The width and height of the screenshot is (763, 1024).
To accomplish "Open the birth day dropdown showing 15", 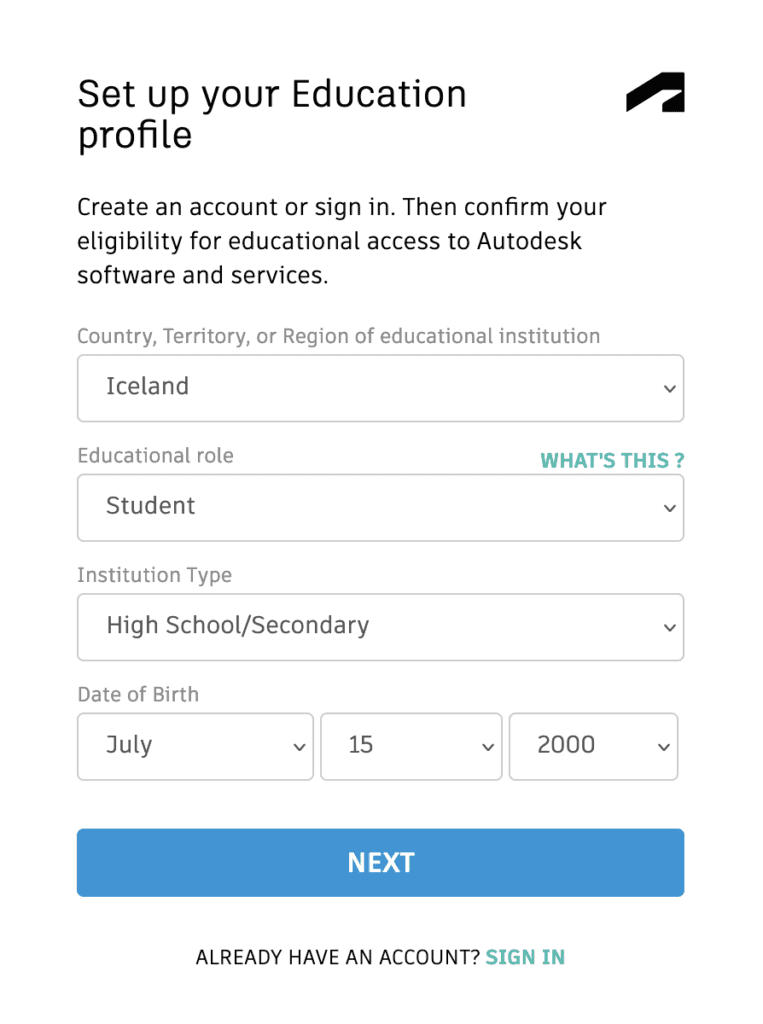I will [x=410, y=746].
